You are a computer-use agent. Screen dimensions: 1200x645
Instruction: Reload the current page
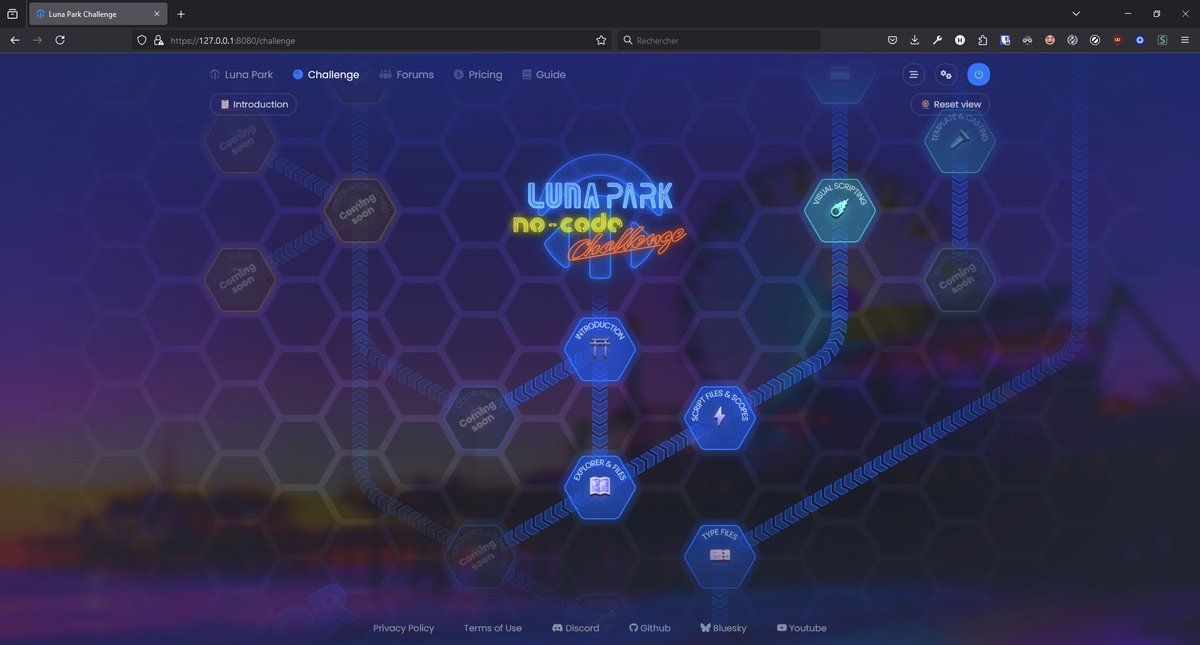point(60,40)
